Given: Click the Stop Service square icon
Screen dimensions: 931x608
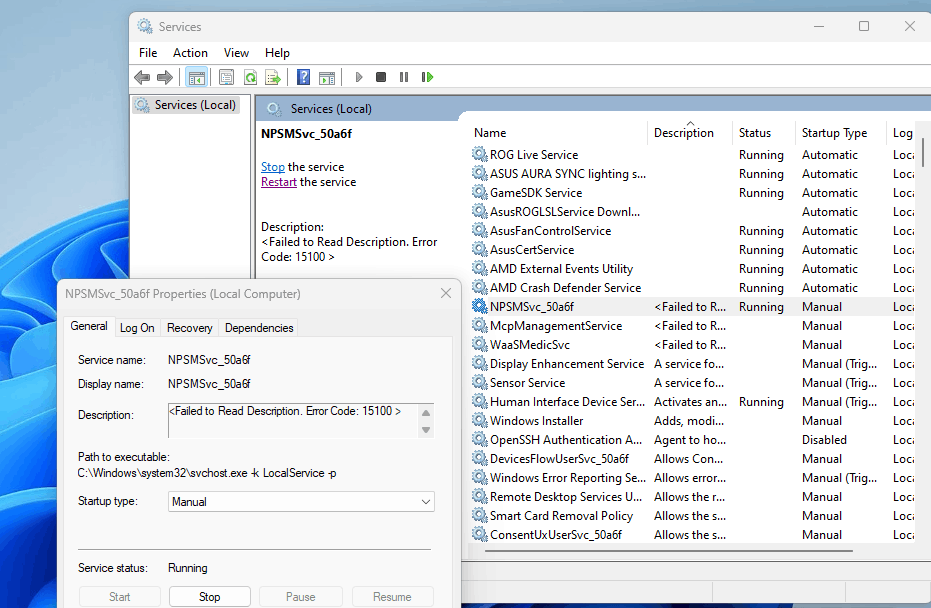Looking at the screenshot, I should pos(381,77).
